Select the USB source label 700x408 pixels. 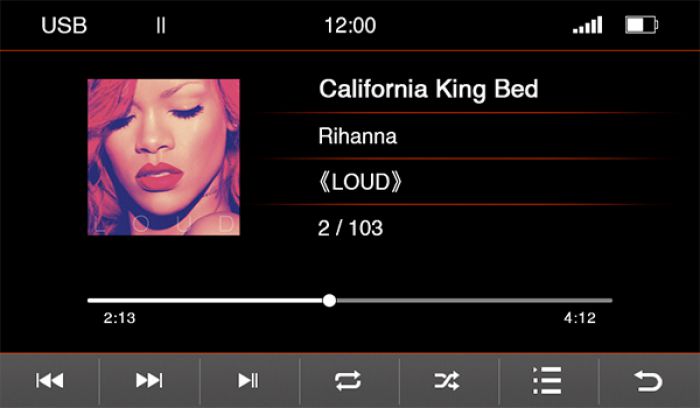pyautogui.click(x=64, y=25)
